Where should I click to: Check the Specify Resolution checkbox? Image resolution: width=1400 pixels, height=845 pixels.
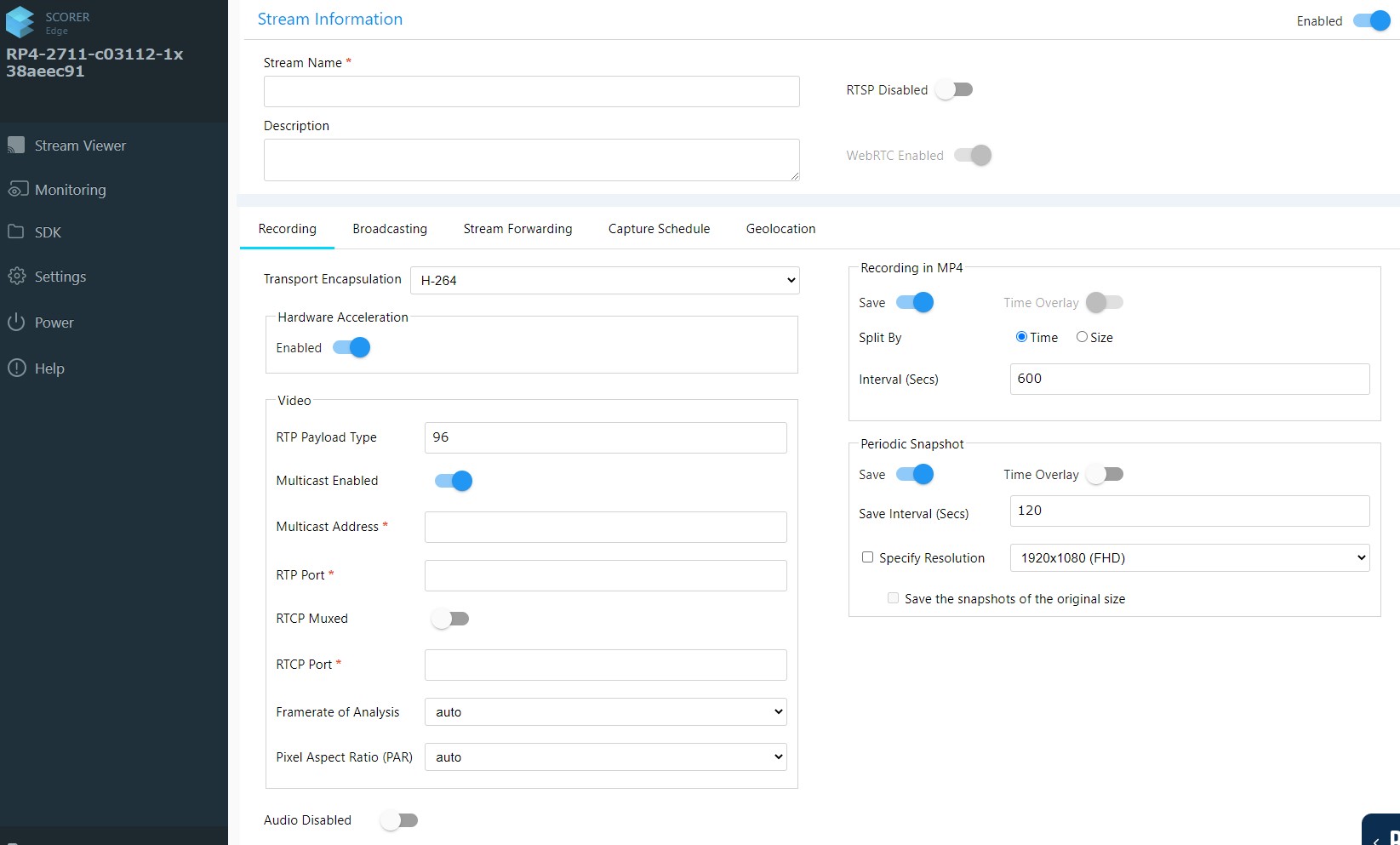pos(867,557)
